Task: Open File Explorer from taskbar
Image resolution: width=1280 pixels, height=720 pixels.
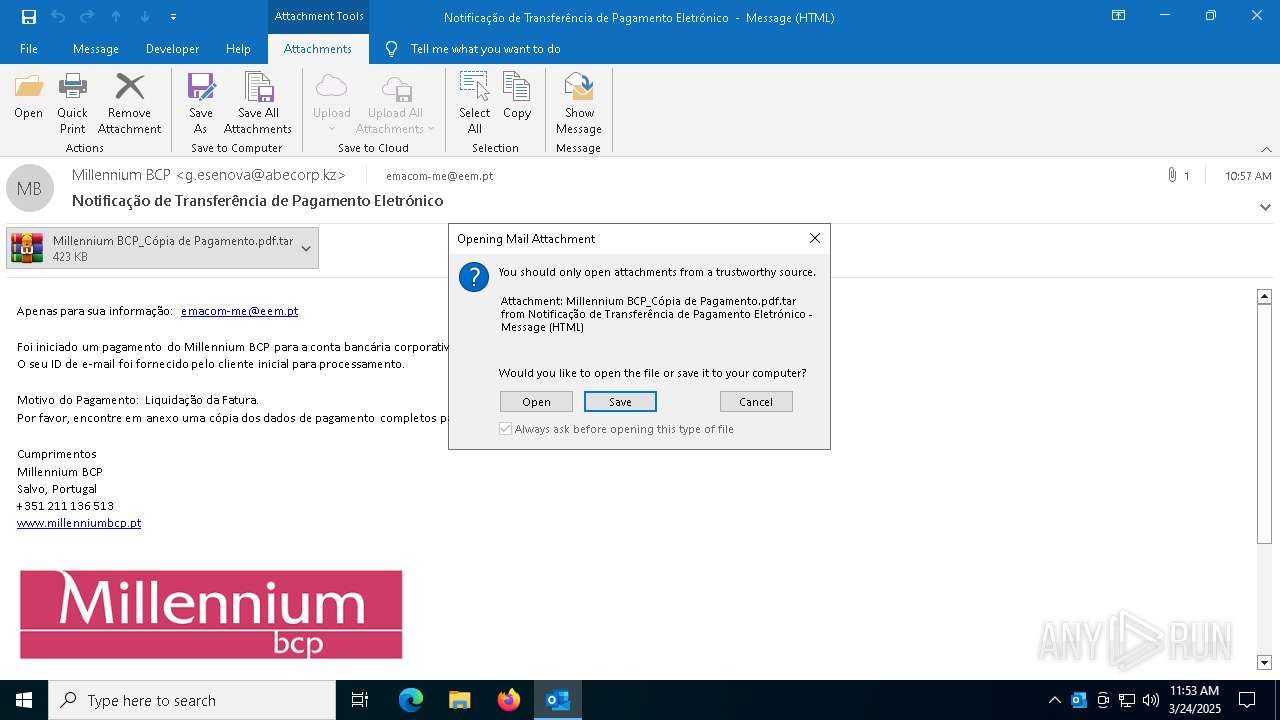Action: [x=459, y=700]
